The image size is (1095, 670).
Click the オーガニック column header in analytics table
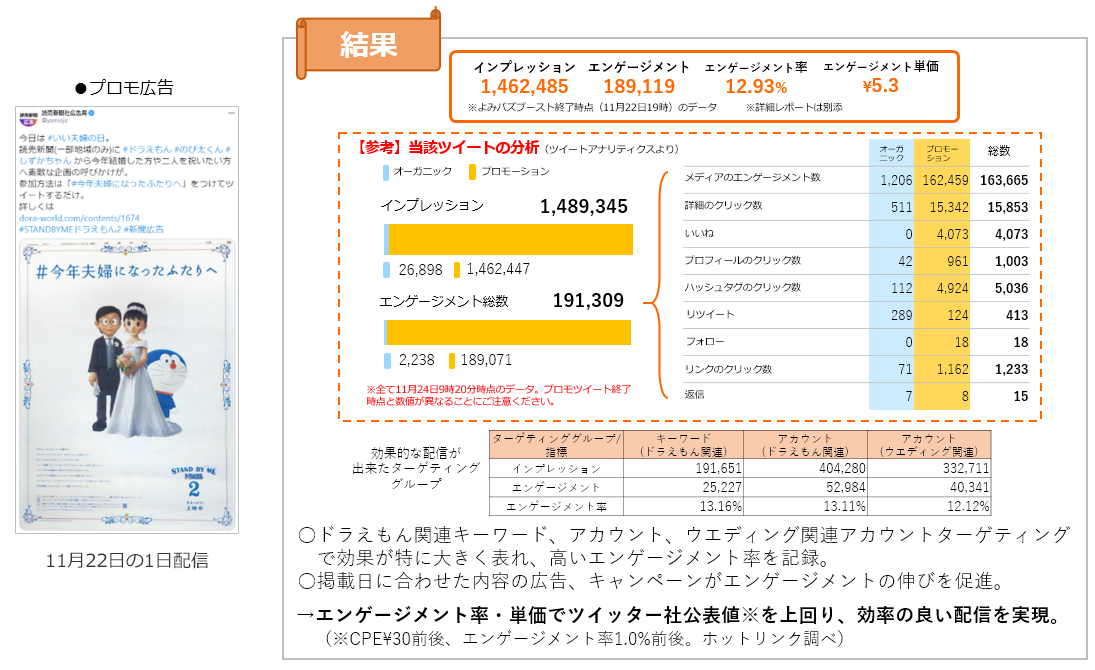pyautogui.click(x=892, y=153)
